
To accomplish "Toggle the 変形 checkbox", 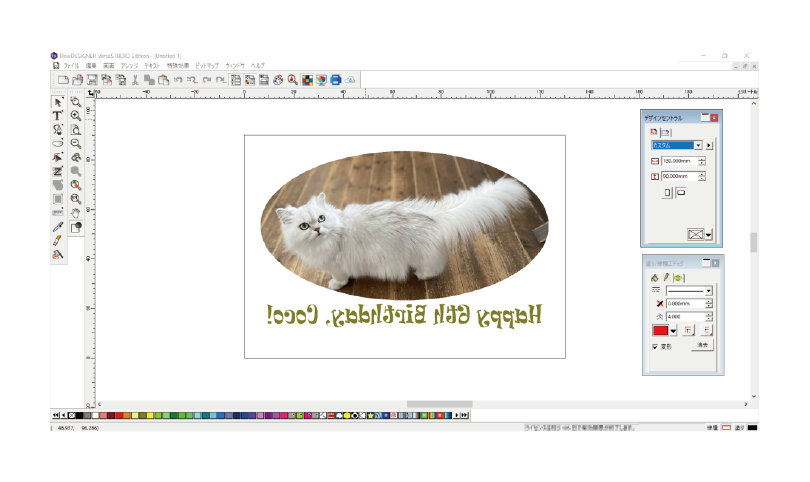I will (x=655, y=346).
